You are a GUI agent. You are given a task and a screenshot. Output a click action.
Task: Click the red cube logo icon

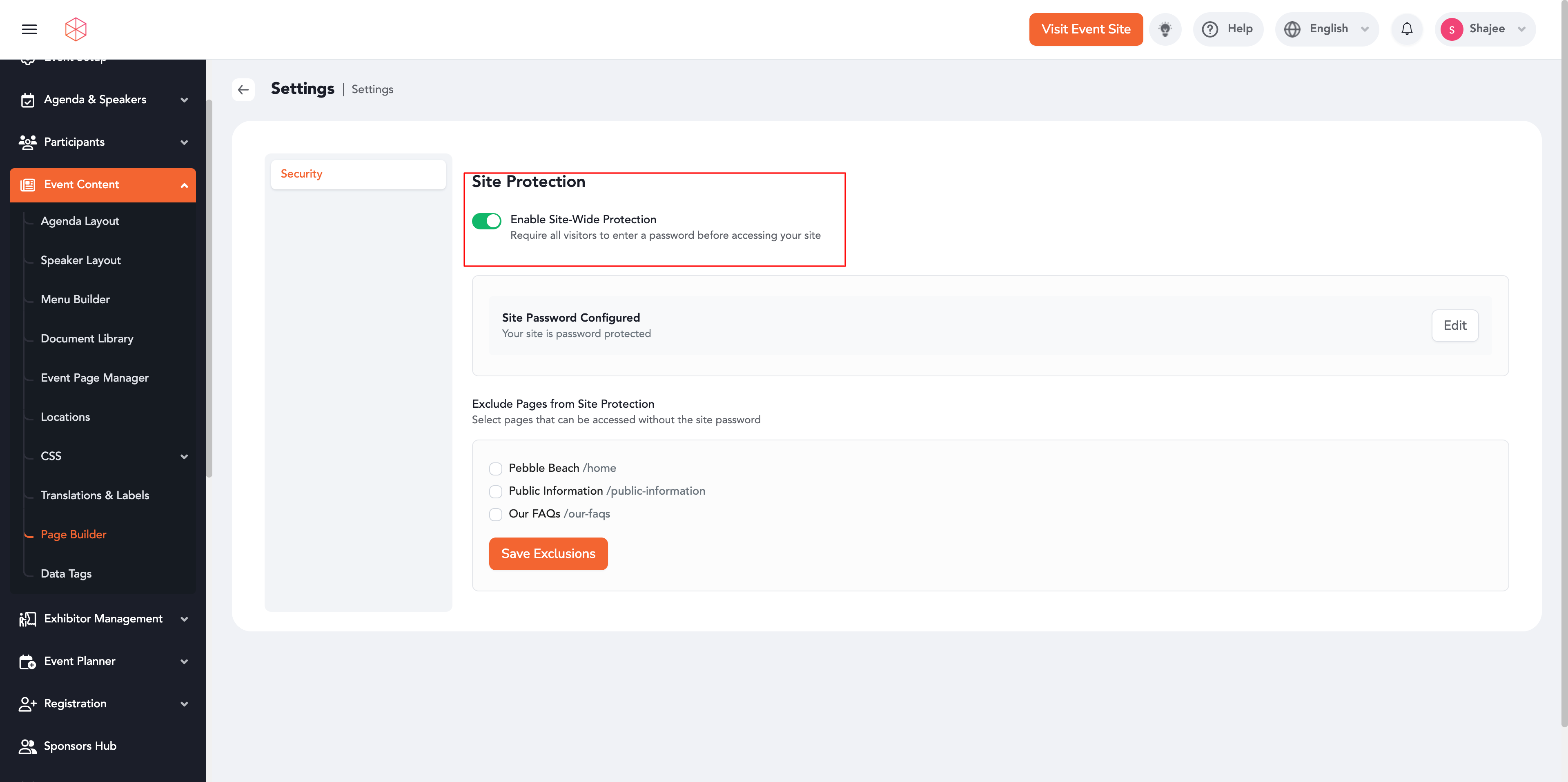pos(76,29)
